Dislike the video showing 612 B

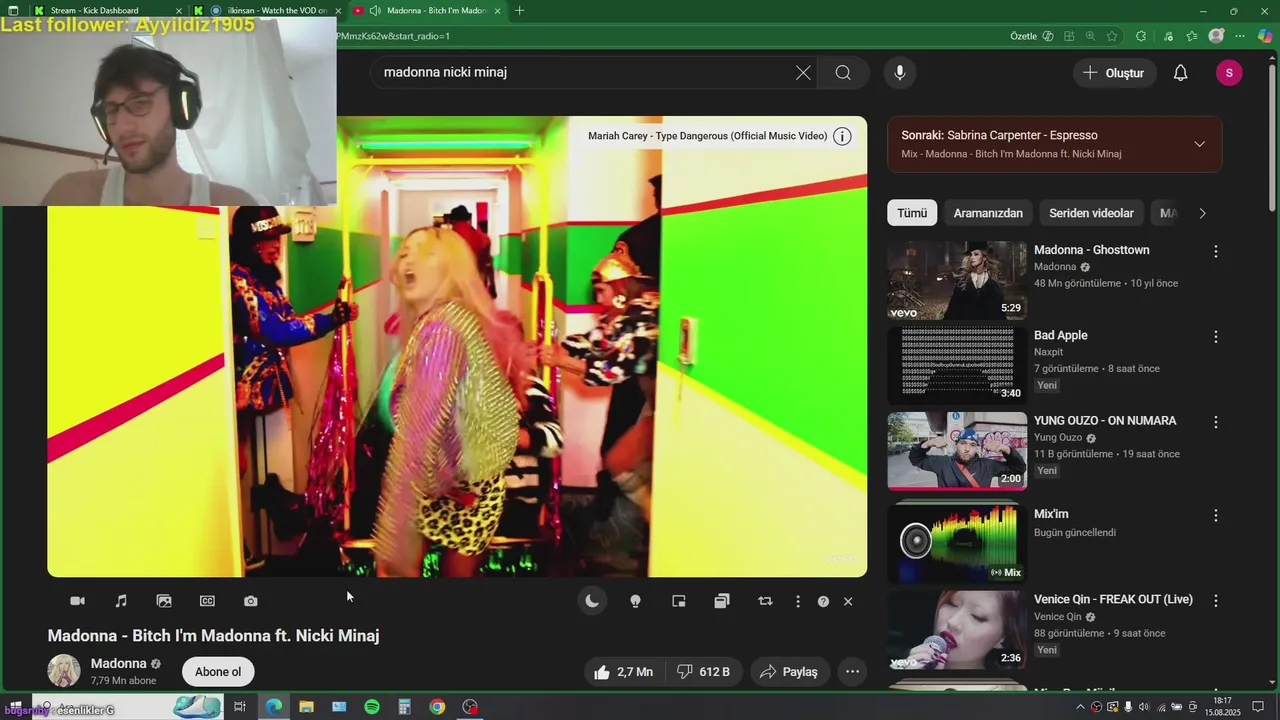click(x=704, y=672)
